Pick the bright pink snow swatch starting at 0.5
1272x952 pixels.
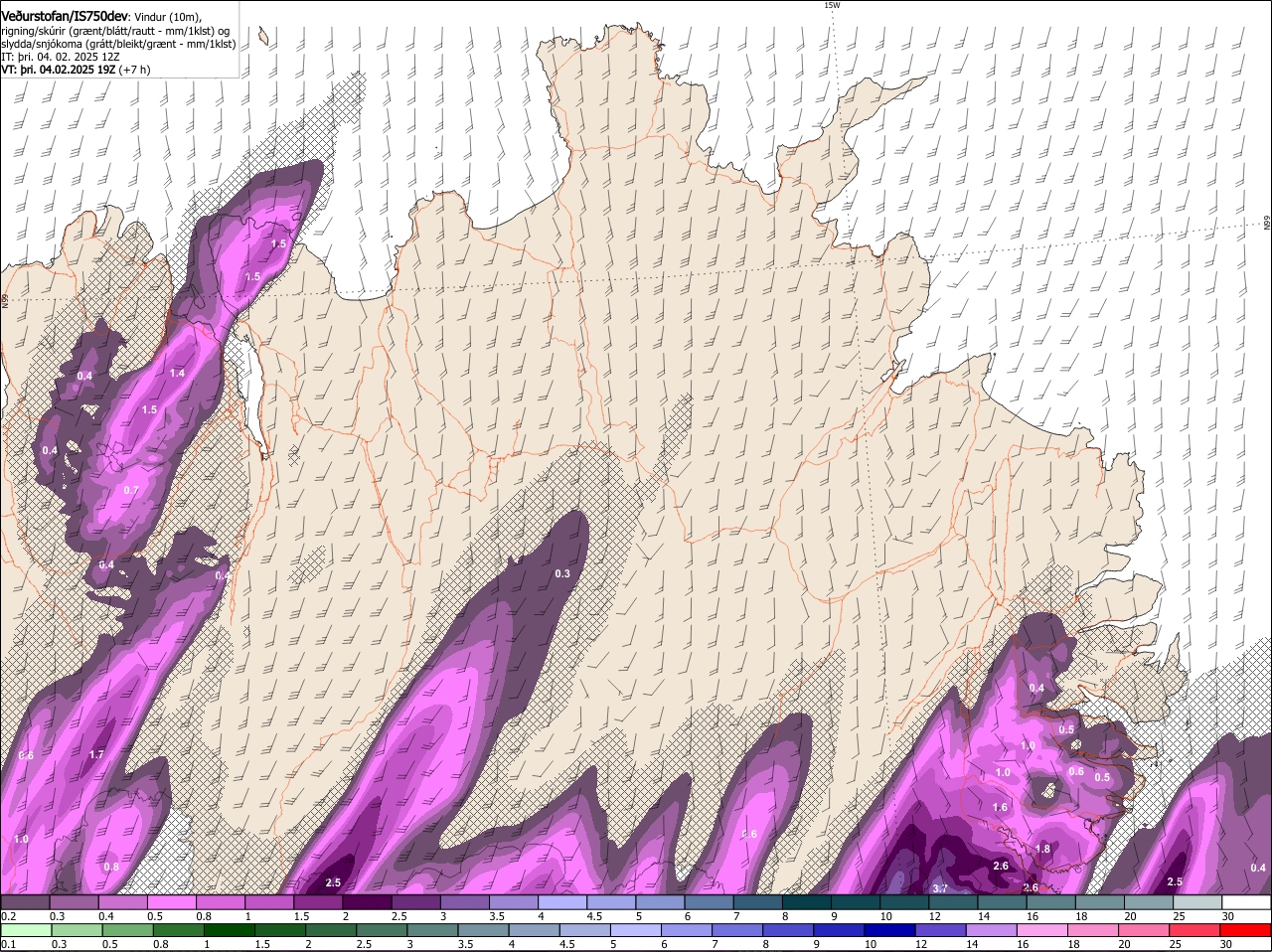click(x=171, y=902)
